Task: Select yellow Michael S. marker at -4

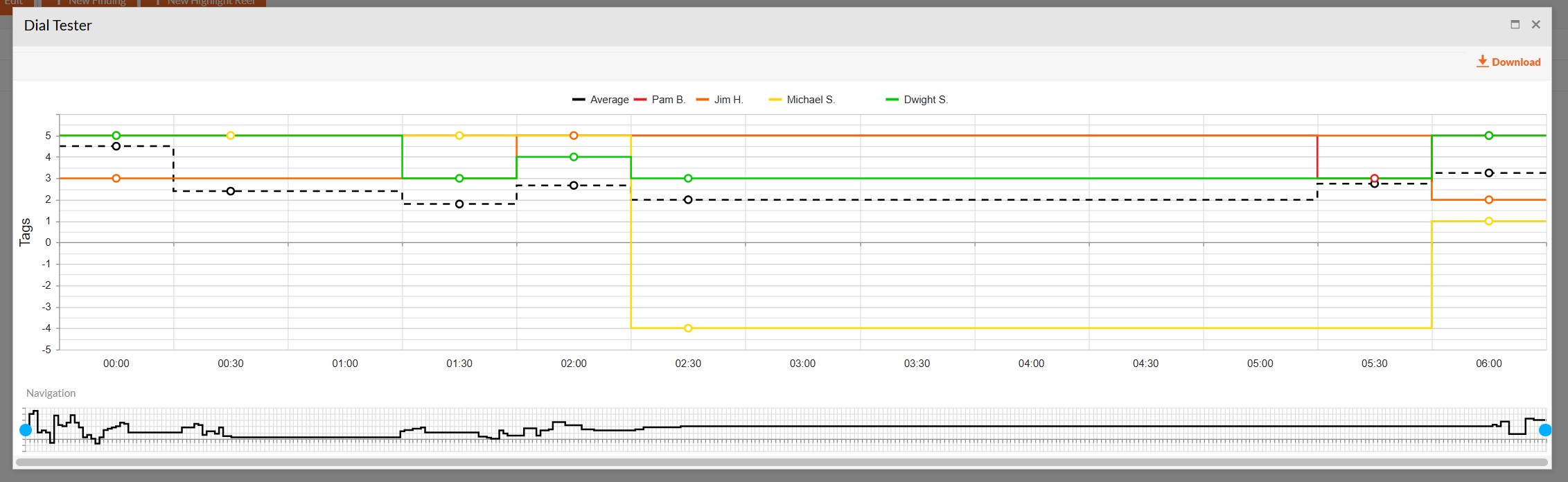Action: pos(688,328)
